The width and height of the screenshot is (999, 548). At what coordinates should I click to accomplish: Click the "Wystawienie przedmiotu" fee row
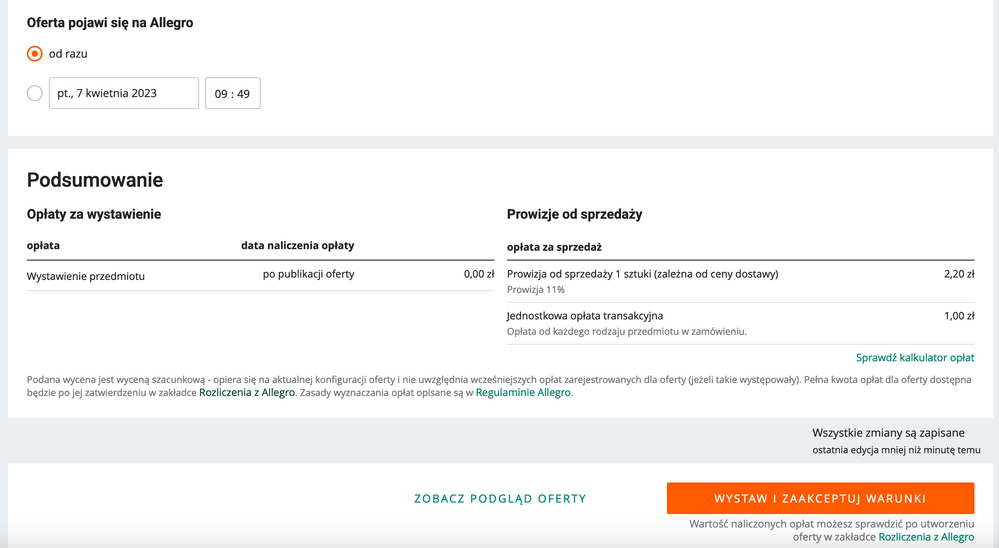click(x=86, y=275)
